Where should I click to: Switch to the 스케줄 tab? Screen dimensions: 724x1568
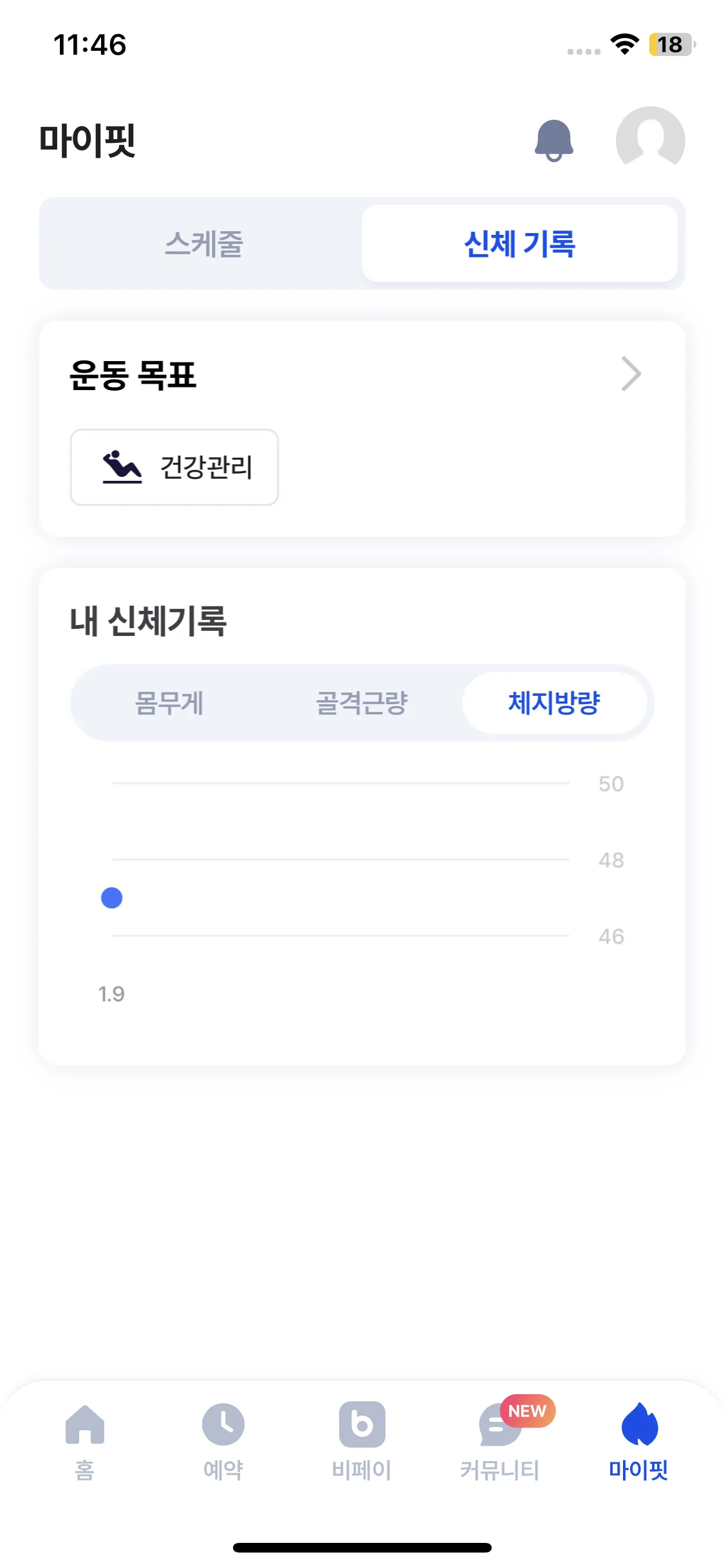coord(203,244)
